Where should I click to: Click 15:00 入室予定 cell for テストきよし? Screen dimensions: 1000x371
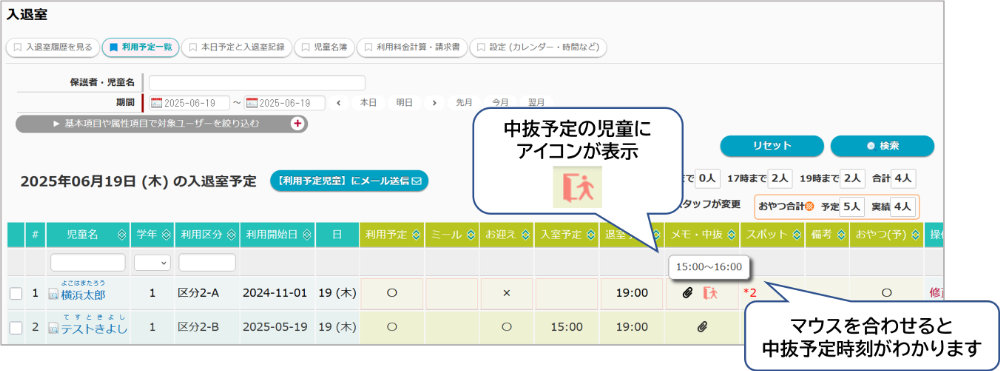pos(566,327)
